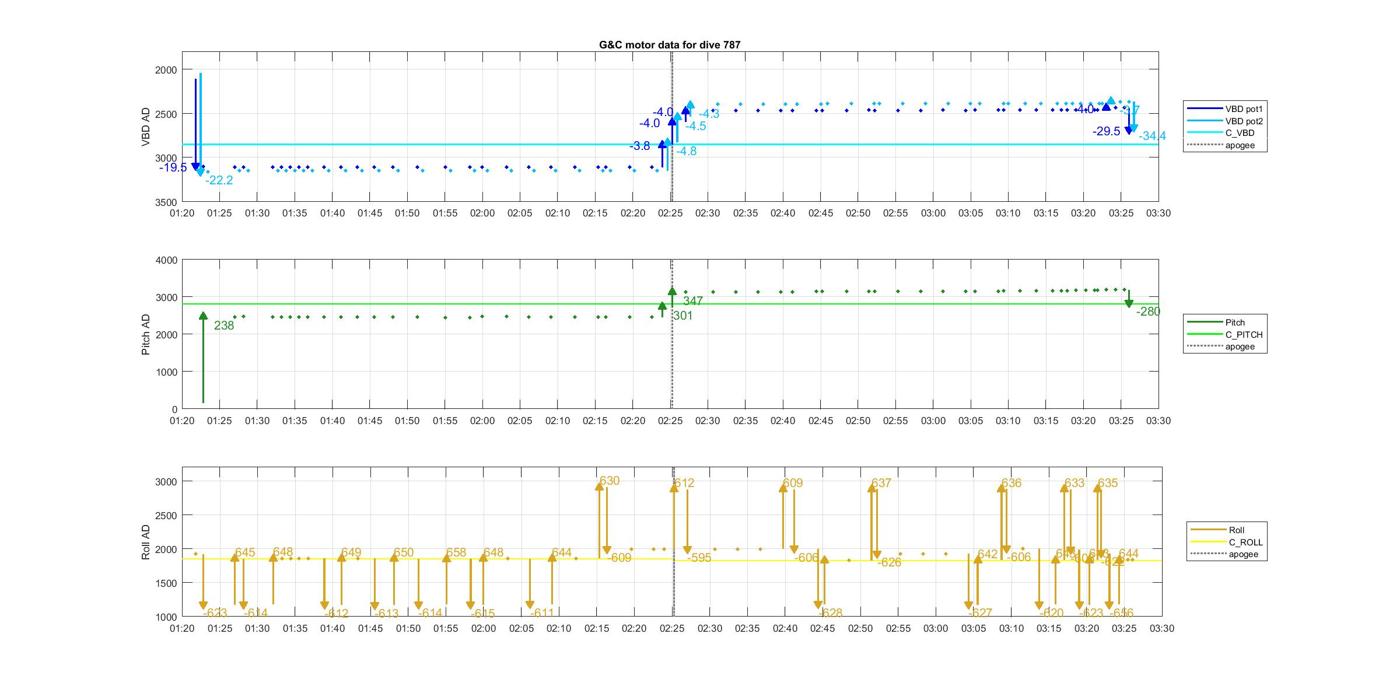The image size is (1400, 693).
Task: Click '03:30' time tick under VBD plot
Action: click(1159, 213)
